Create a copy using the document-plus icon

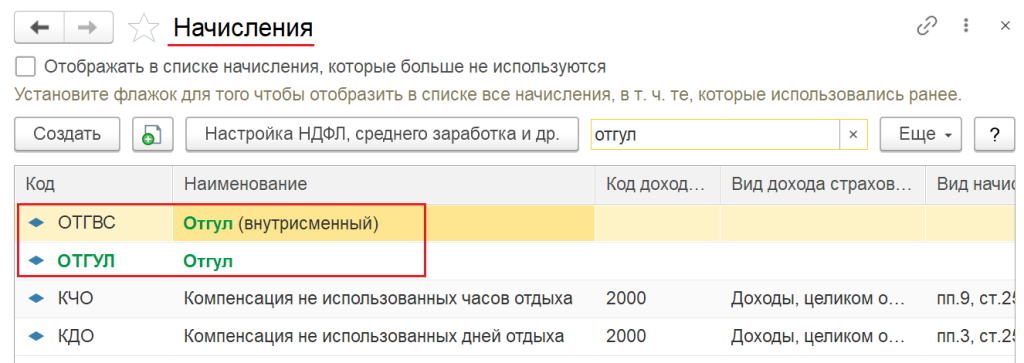coord(152,134)
